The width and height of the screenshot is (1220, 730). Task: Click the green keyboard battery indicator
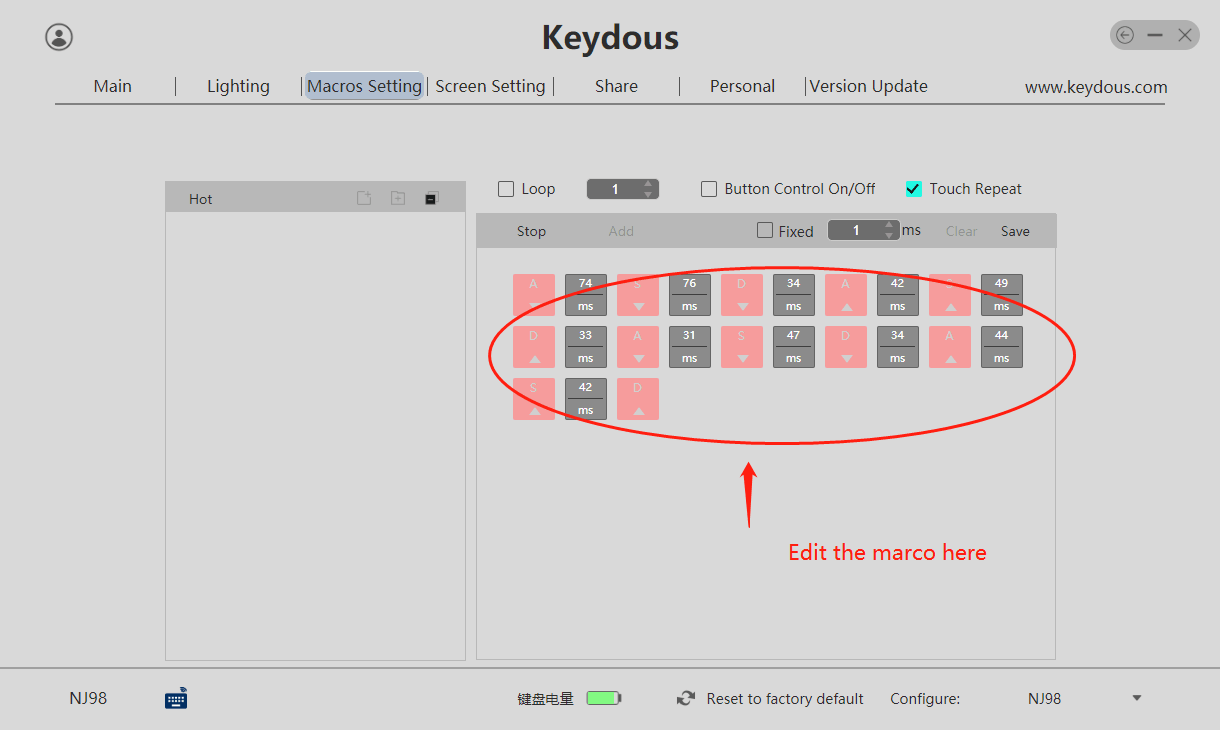603,698
